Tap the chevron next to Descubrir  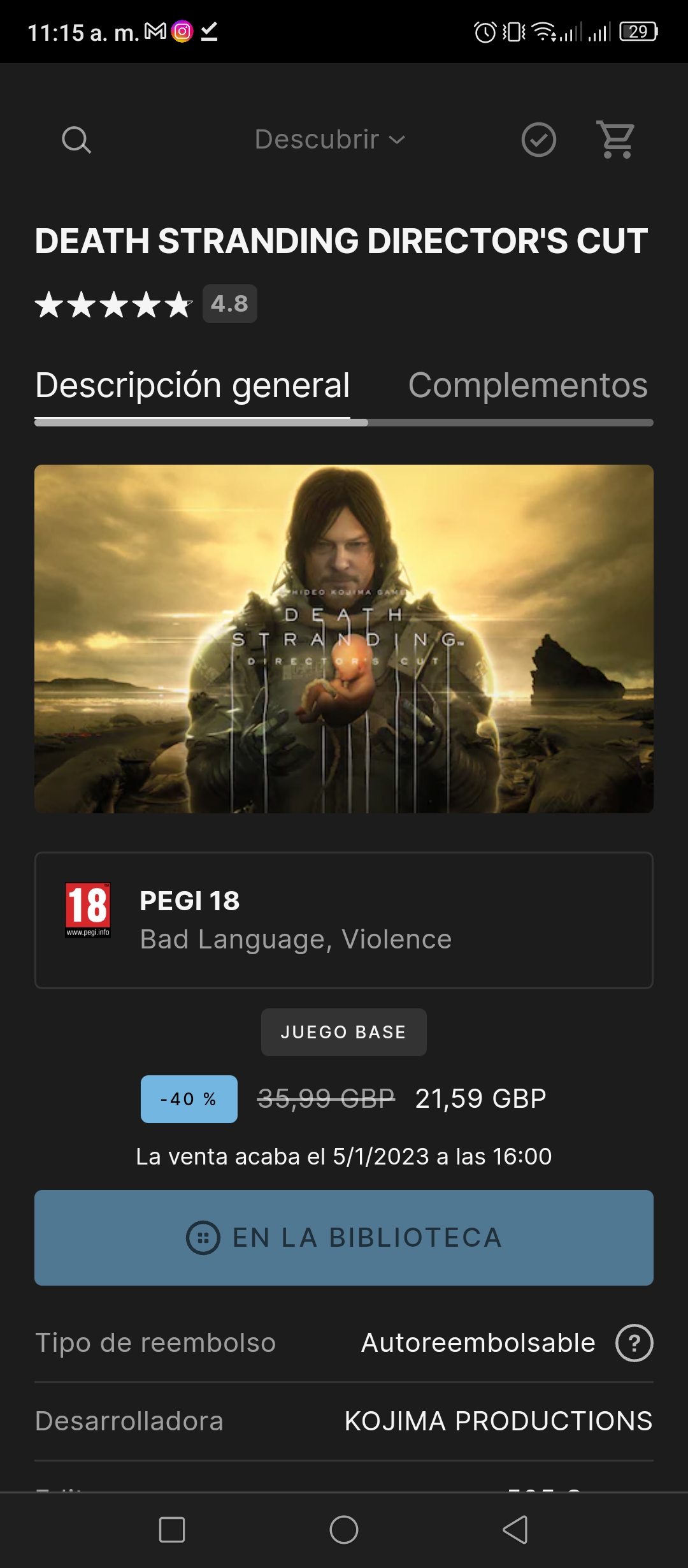(397, 140)
